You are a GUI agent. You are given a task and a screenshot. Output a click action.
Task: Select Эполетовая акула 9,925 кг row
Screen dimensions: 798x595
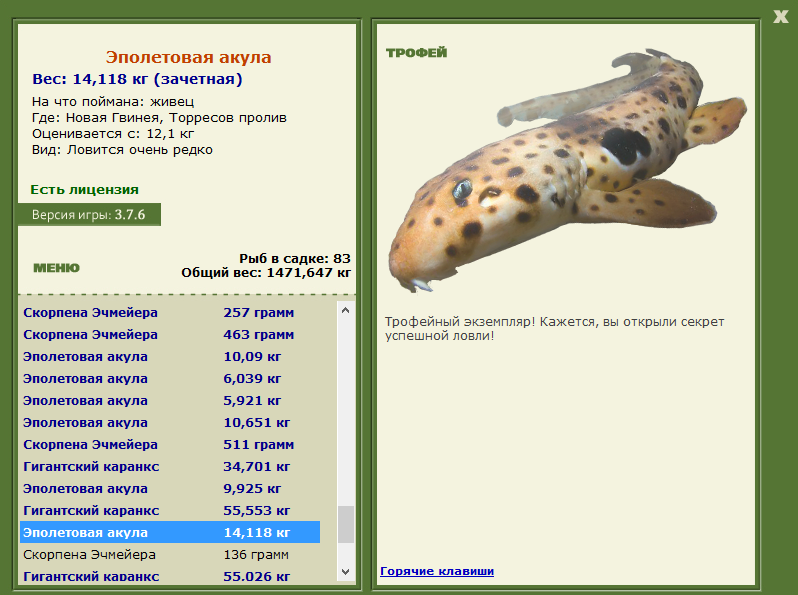[170, 489]
